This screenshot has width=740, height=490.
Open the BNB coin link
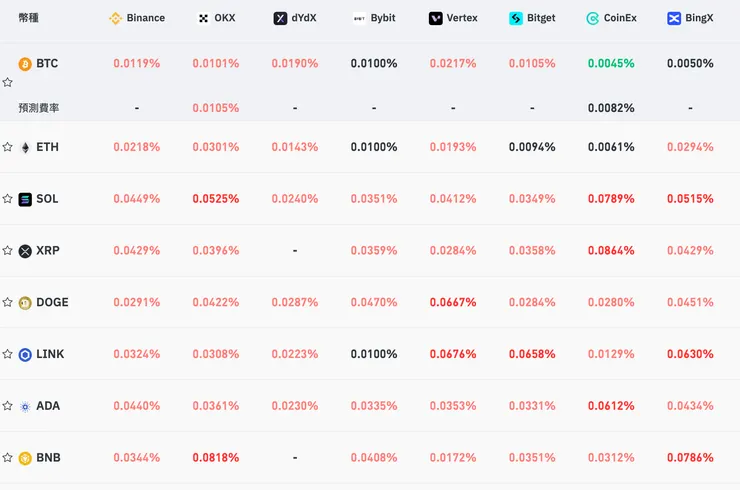[48, 458]
